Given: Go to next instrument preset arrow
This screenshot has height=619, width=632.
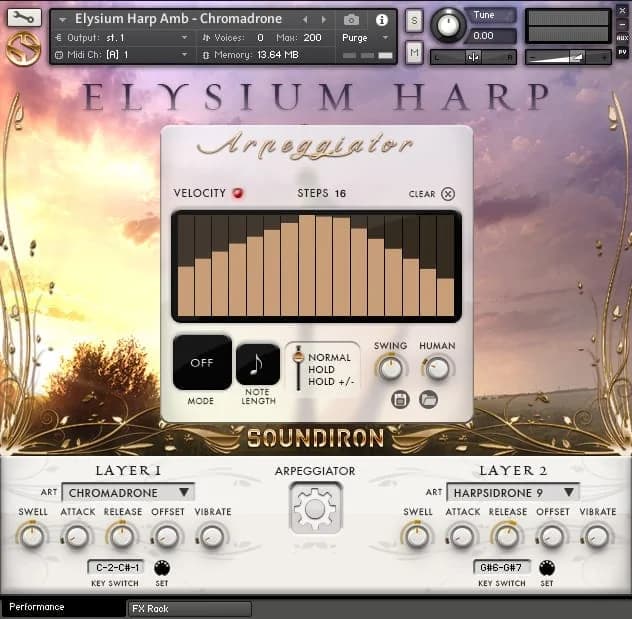Looking at the screenshot, I should tap(323, 19).
